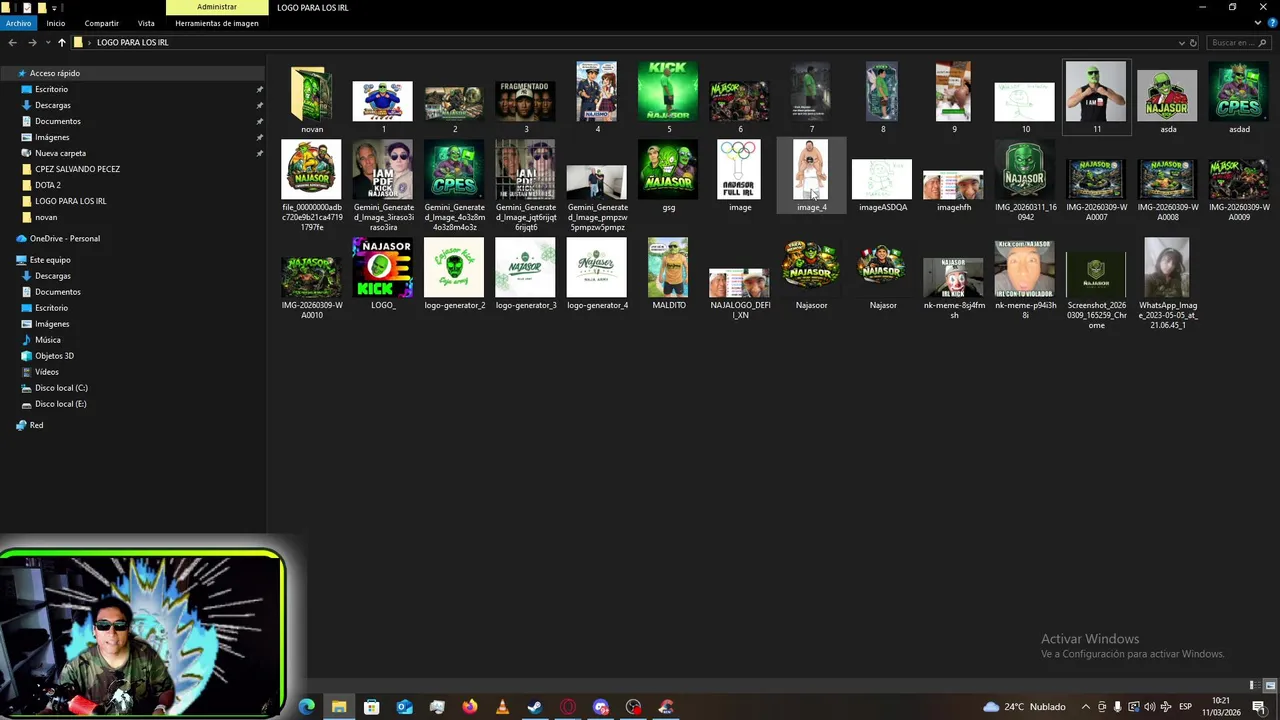The width and height of the screenshot is (1280, 720).
Task: Click the search box Buscar en
Action: point(1239,43)
